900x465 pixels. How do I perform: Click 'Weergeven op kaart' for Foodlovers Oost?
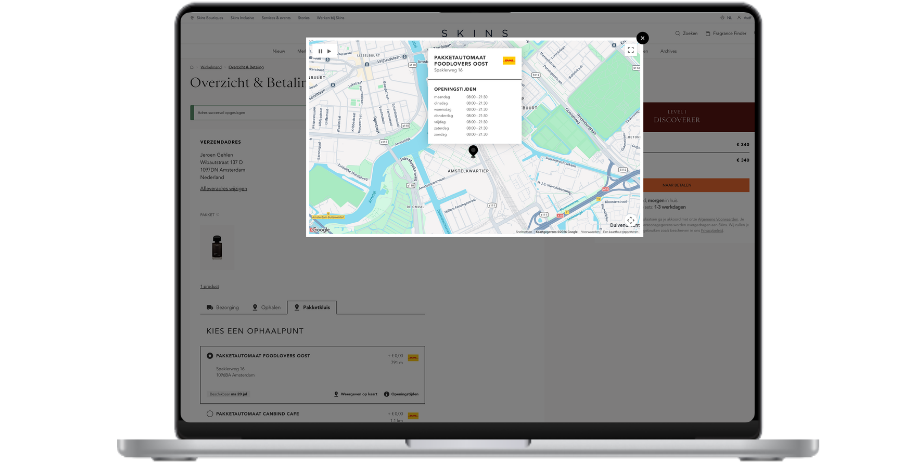(356, 394)
